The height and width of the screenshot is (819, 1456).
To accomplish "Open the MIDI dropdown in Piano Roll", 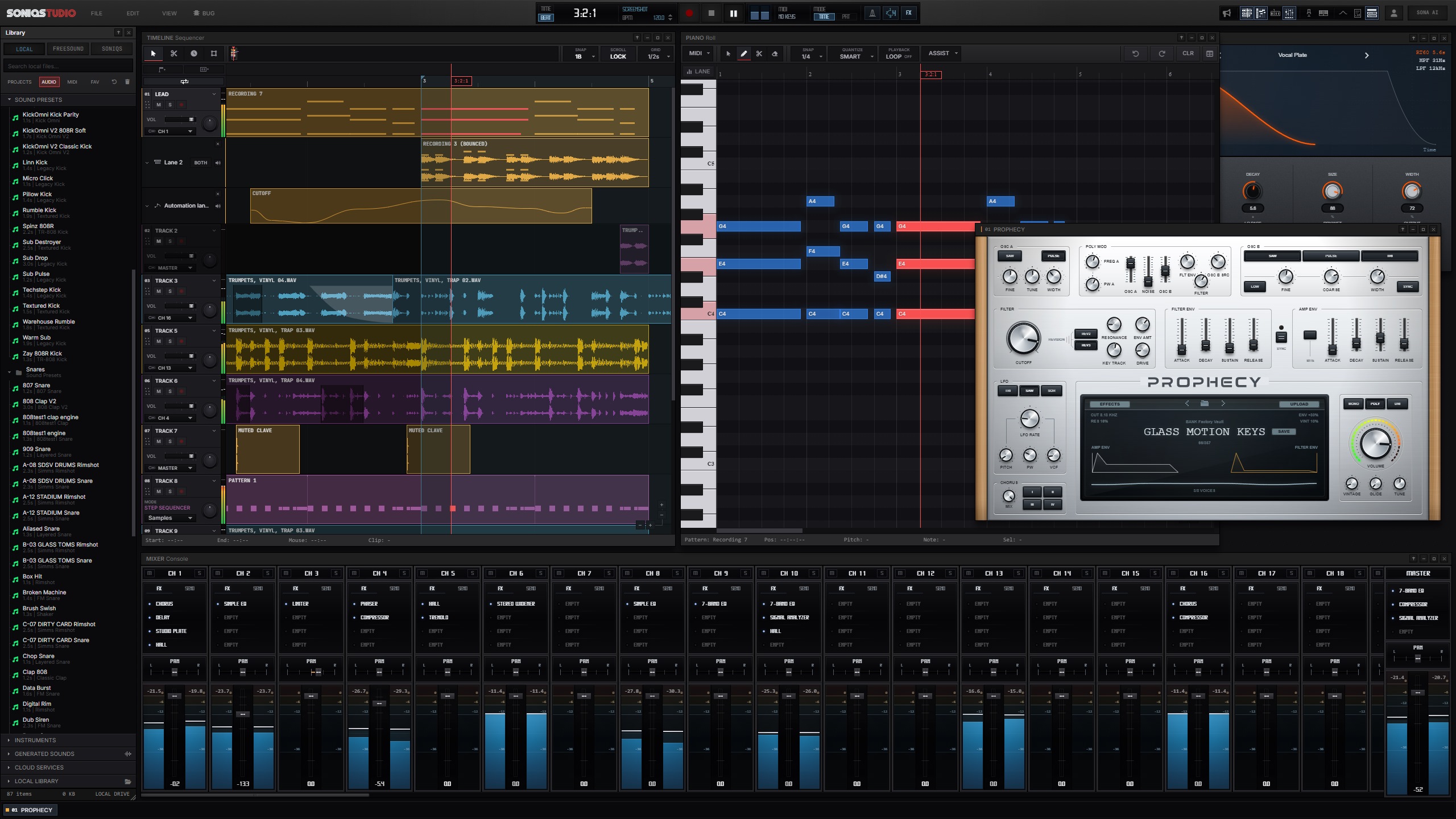I will [699, 53].
